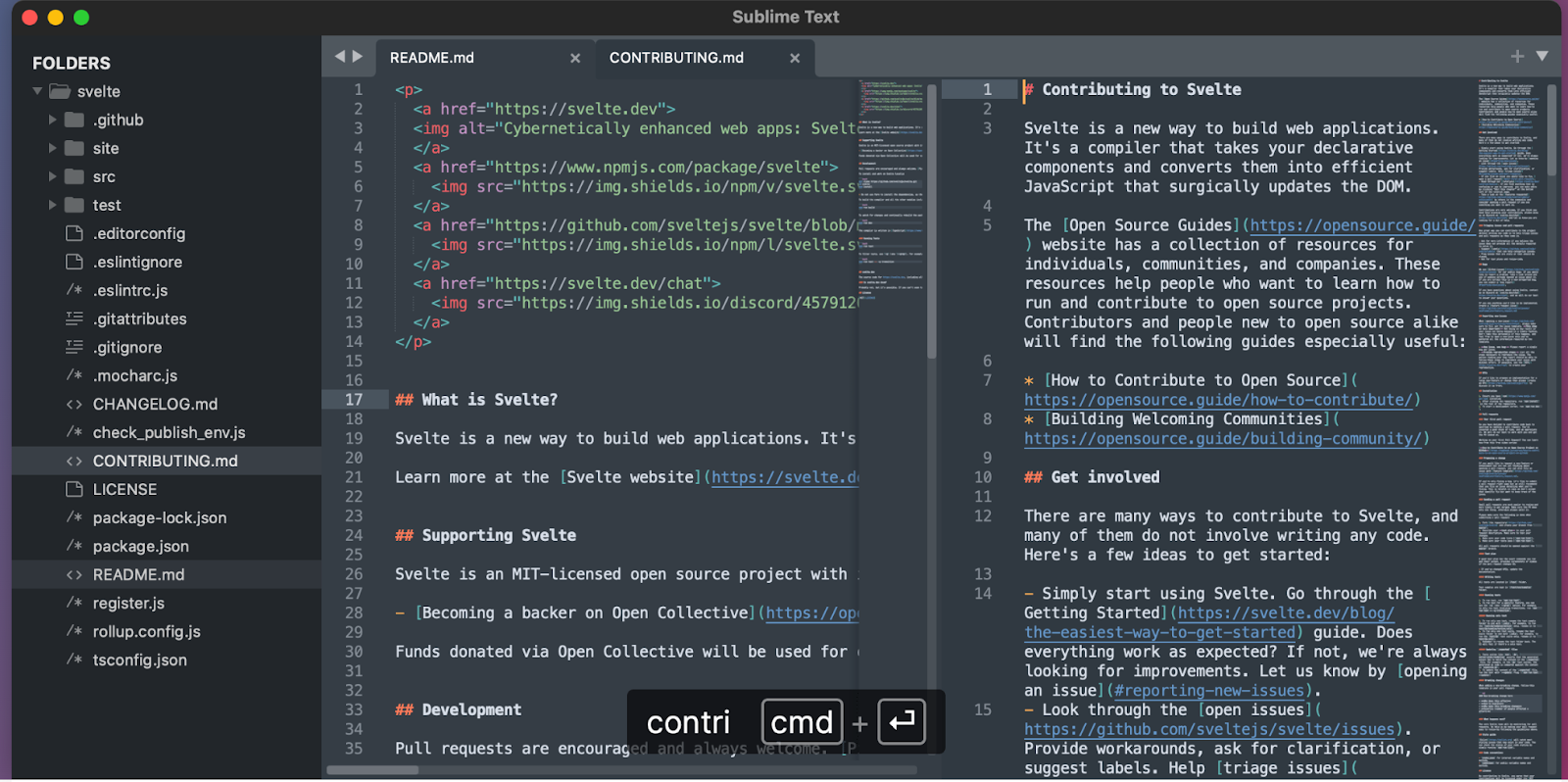Open .editorconfig from the sidebar
This screenshot has width=1568, height=782.
pyautogui.click(x=139, y=233)
